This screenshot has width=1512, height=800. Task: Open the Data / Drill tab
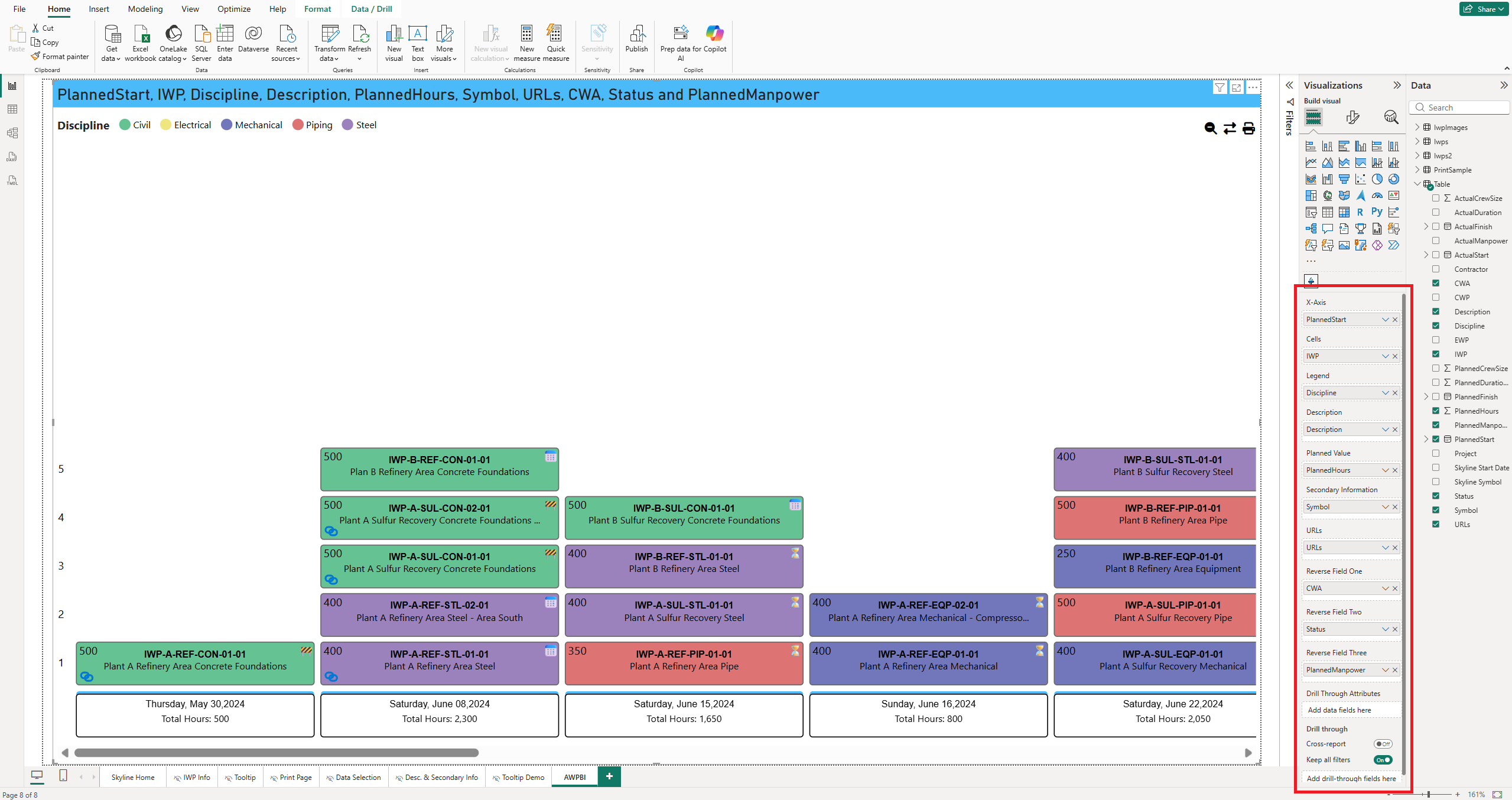(x=371, y=9)
